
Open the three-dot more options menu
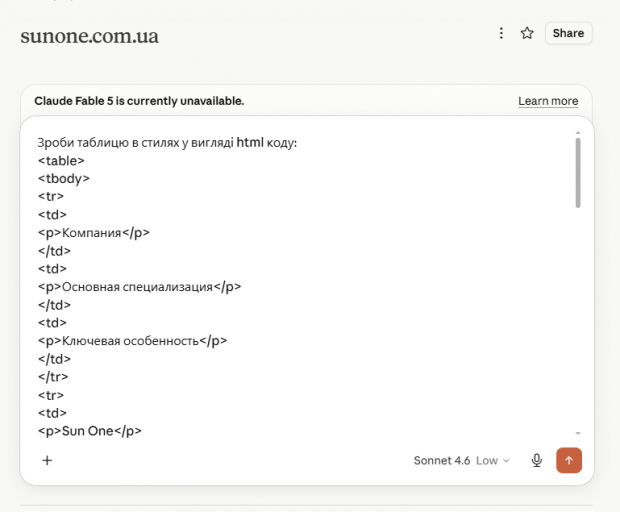click(501, 33)
